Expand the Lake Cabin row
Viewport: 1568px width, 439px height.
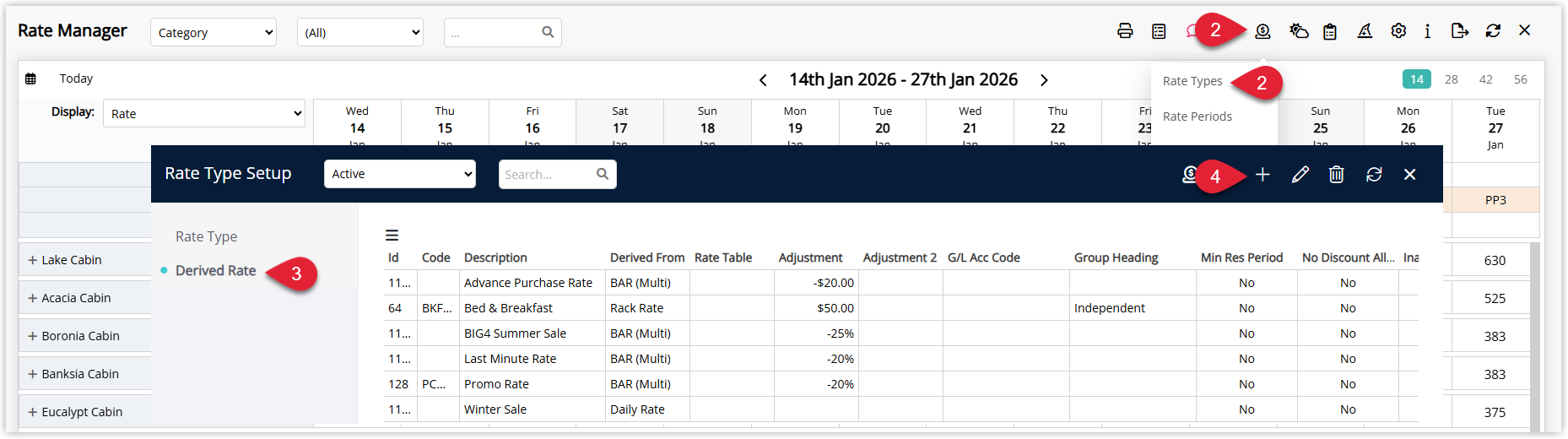pyautogui.click(x=33, y=260)
